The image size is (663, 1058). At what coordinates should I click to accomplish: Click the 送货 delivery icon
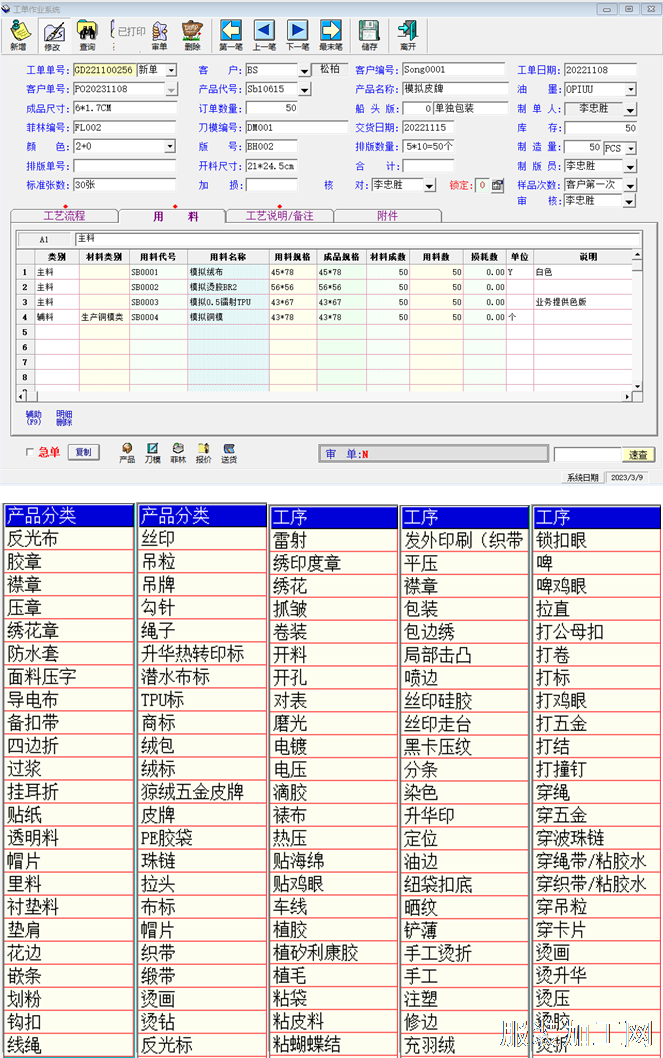pyautogui.click(x=229, y=453)
